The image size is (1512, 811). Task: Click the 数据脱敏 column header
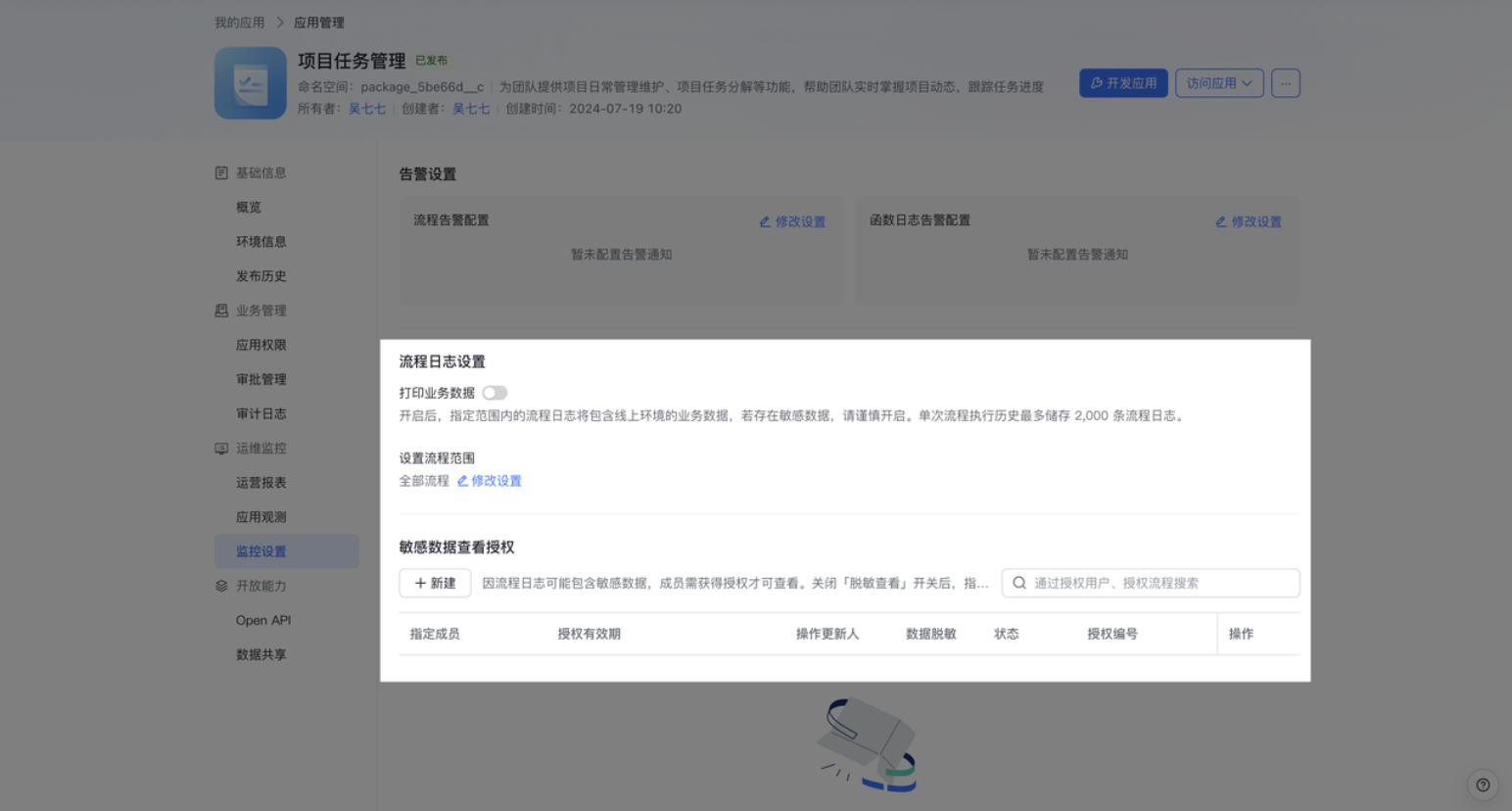(931, 634)
